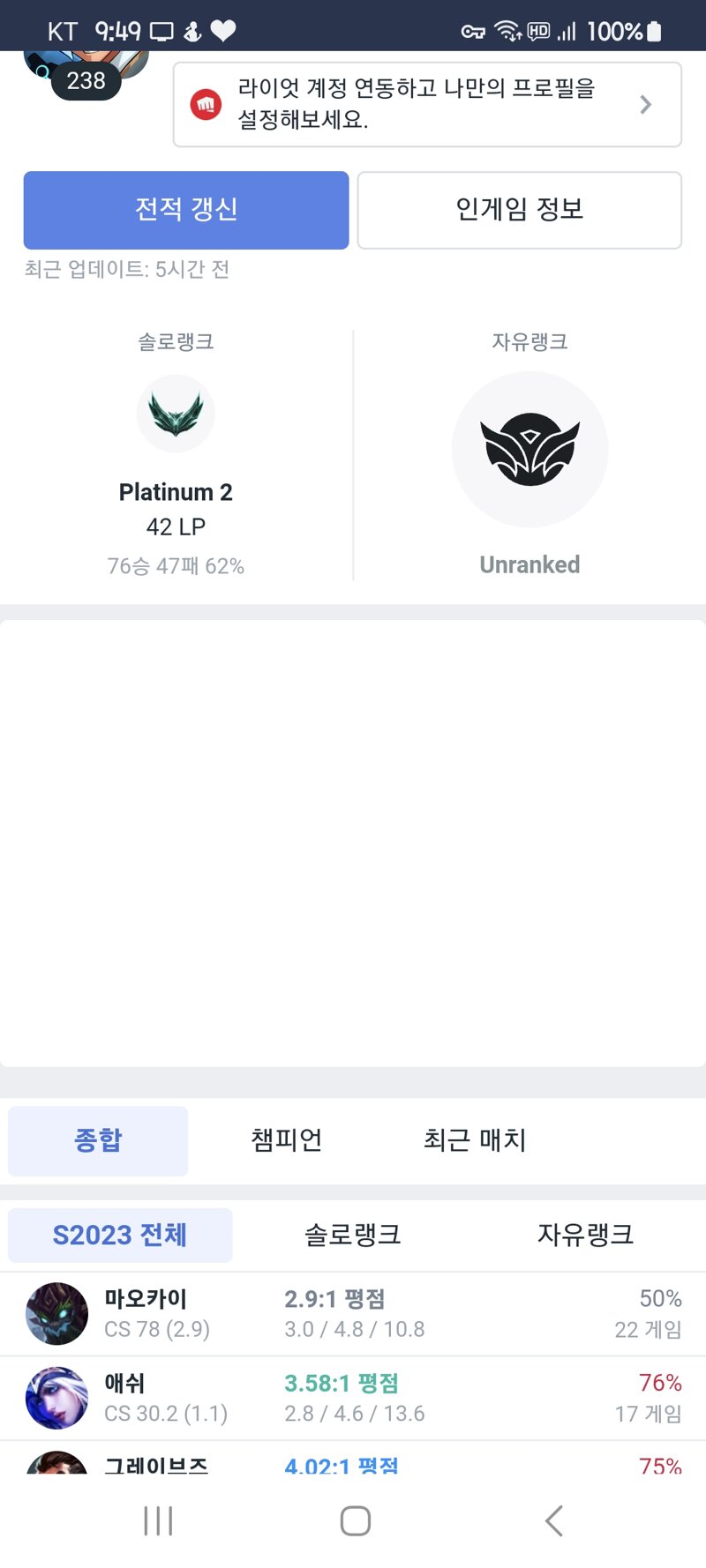Tap the Android back navigation icon
The width and height of the screenshot is (706, 1568).
coord(553,1520)
